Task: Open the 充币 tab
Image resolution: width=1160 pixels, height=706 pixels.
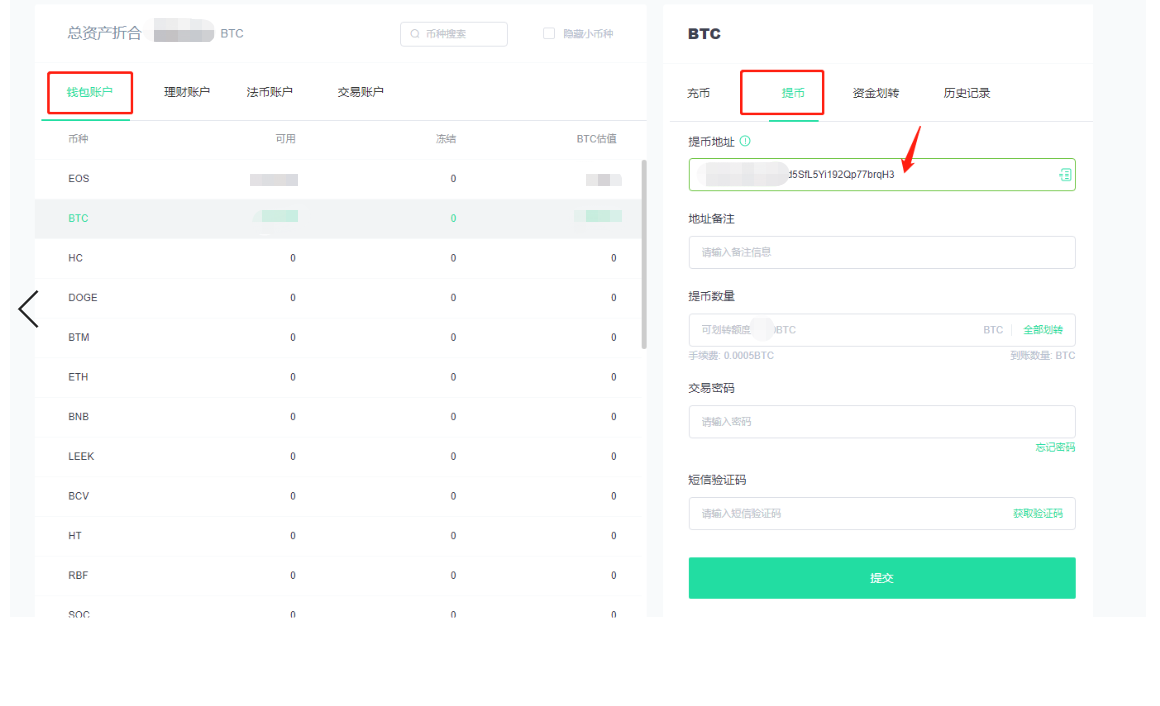Action: click(698, 93)
